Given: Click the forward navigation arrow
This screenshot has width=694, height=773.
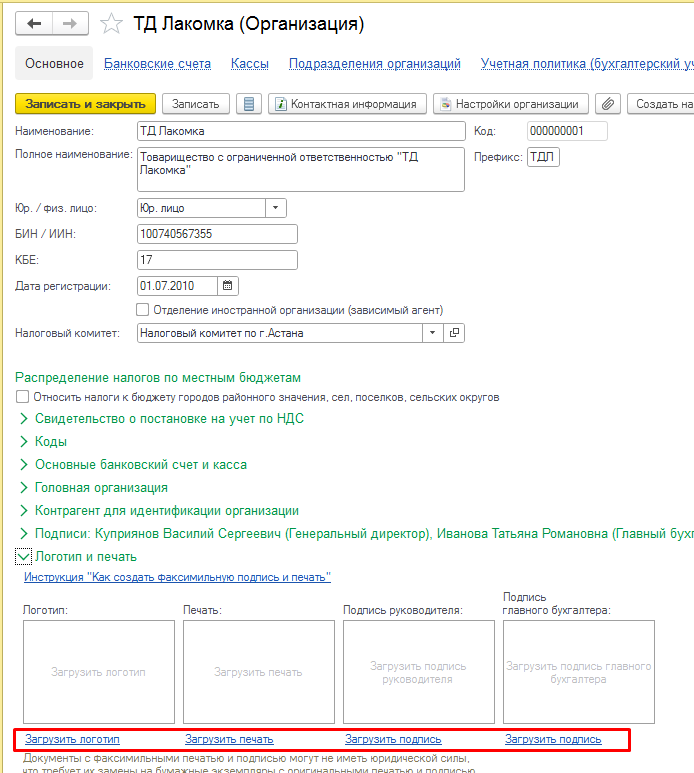Looking at the screenshot, I should point(69,23).
